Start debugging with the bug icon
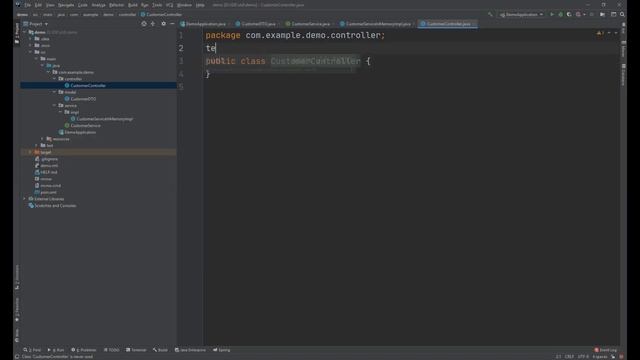 [x=560, y=14]
